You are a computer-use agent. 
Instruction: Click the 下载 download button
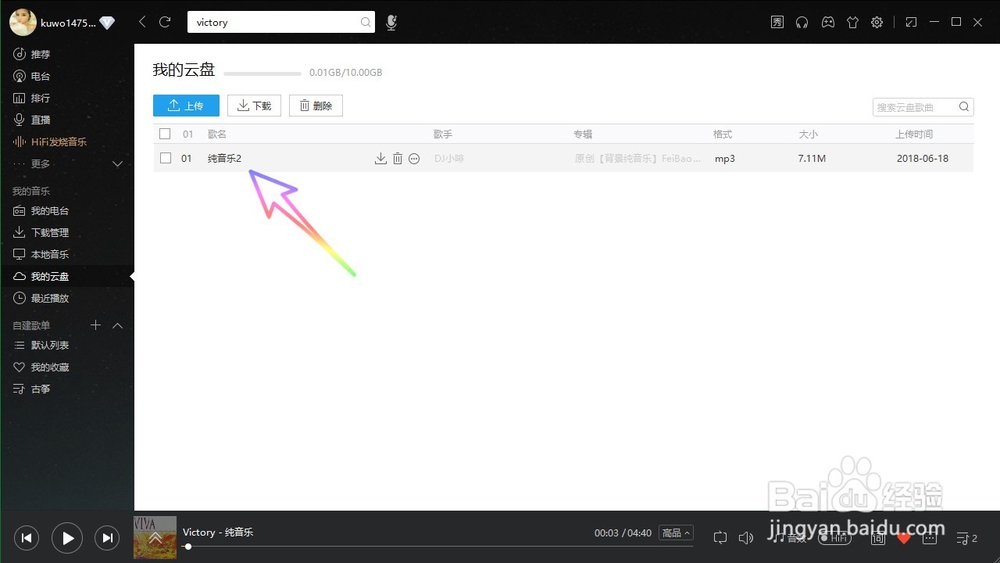pyautogui.click(x=254, y=105)
